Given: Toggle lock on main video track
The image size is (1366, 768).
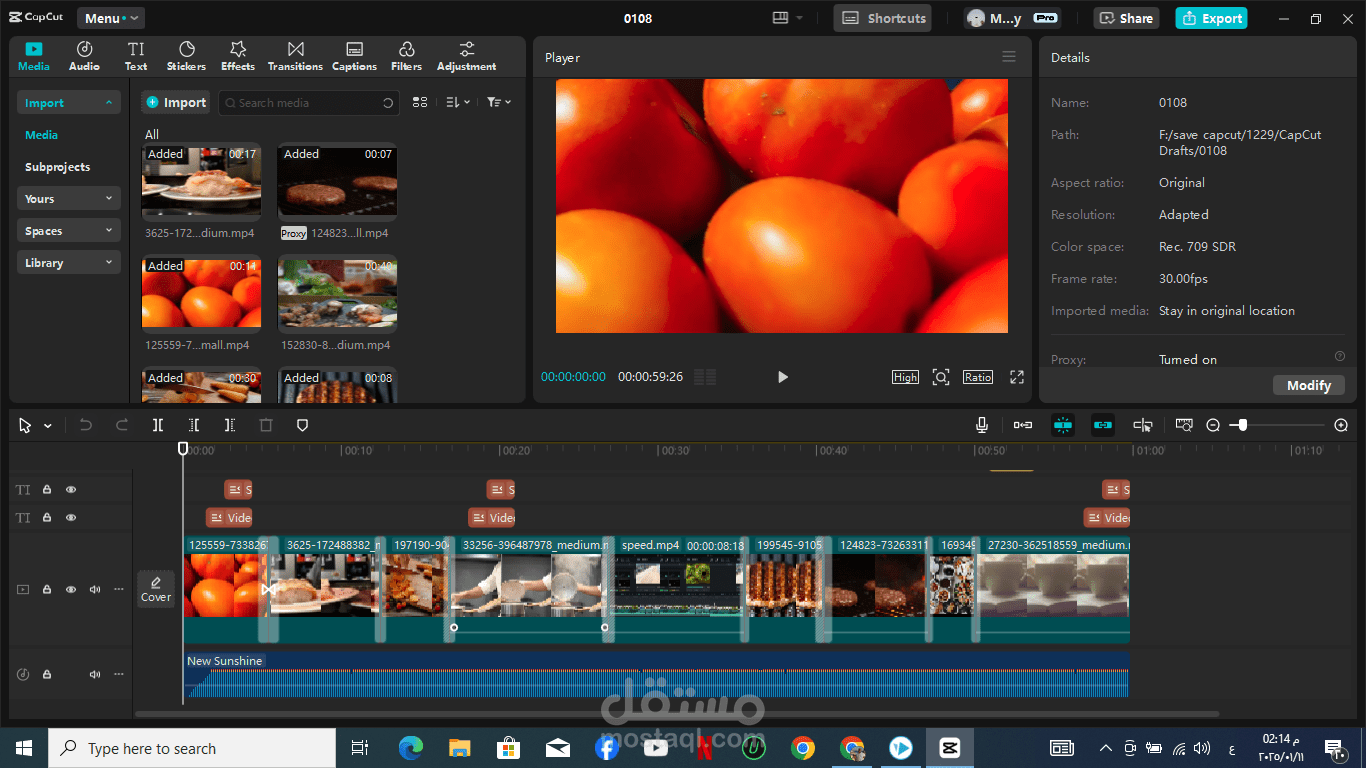Looking at the screenshot, I should [47, 590].
